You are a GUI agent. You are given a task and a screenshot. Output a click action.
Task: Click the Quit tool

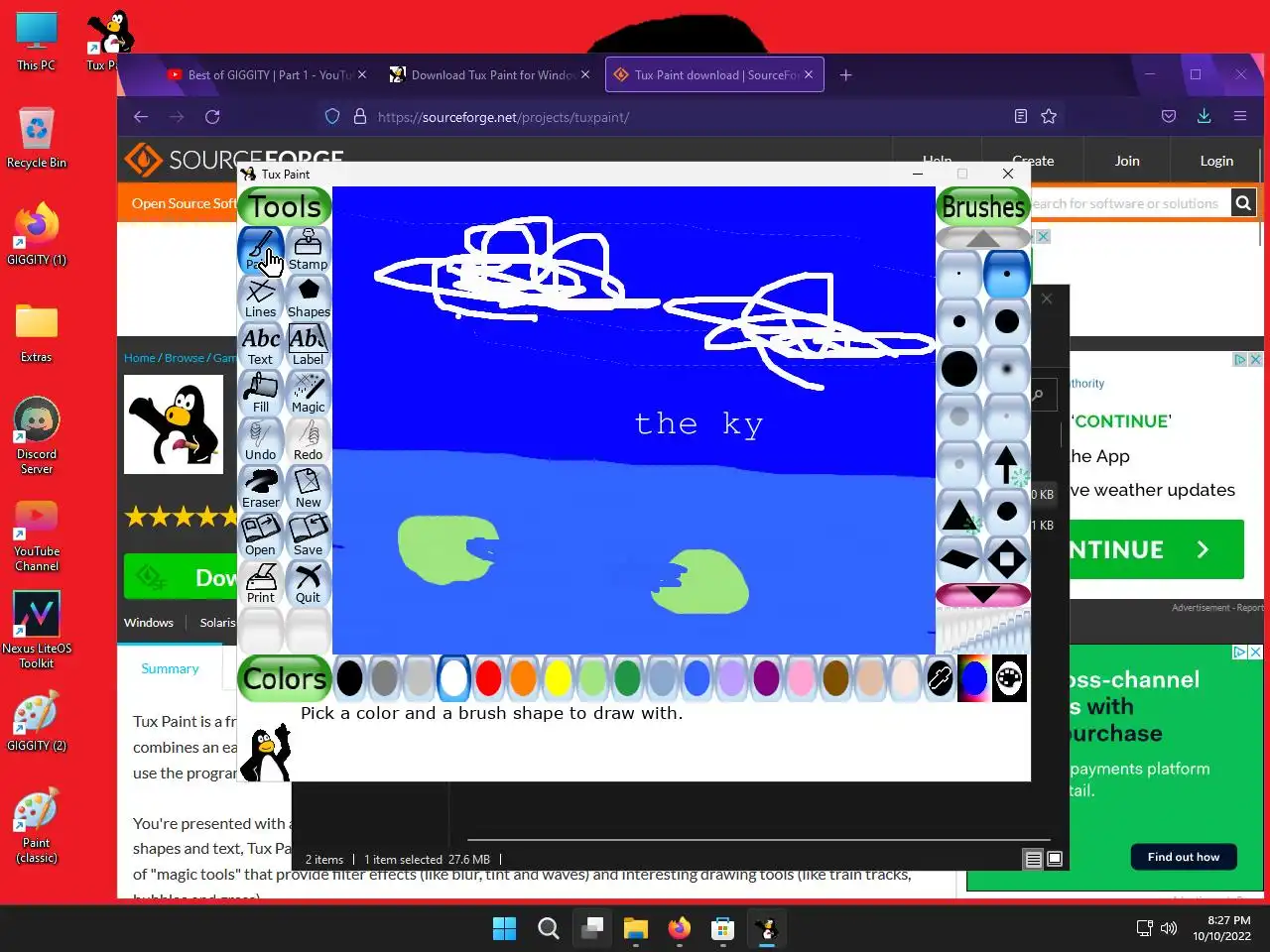coord(309,583)
